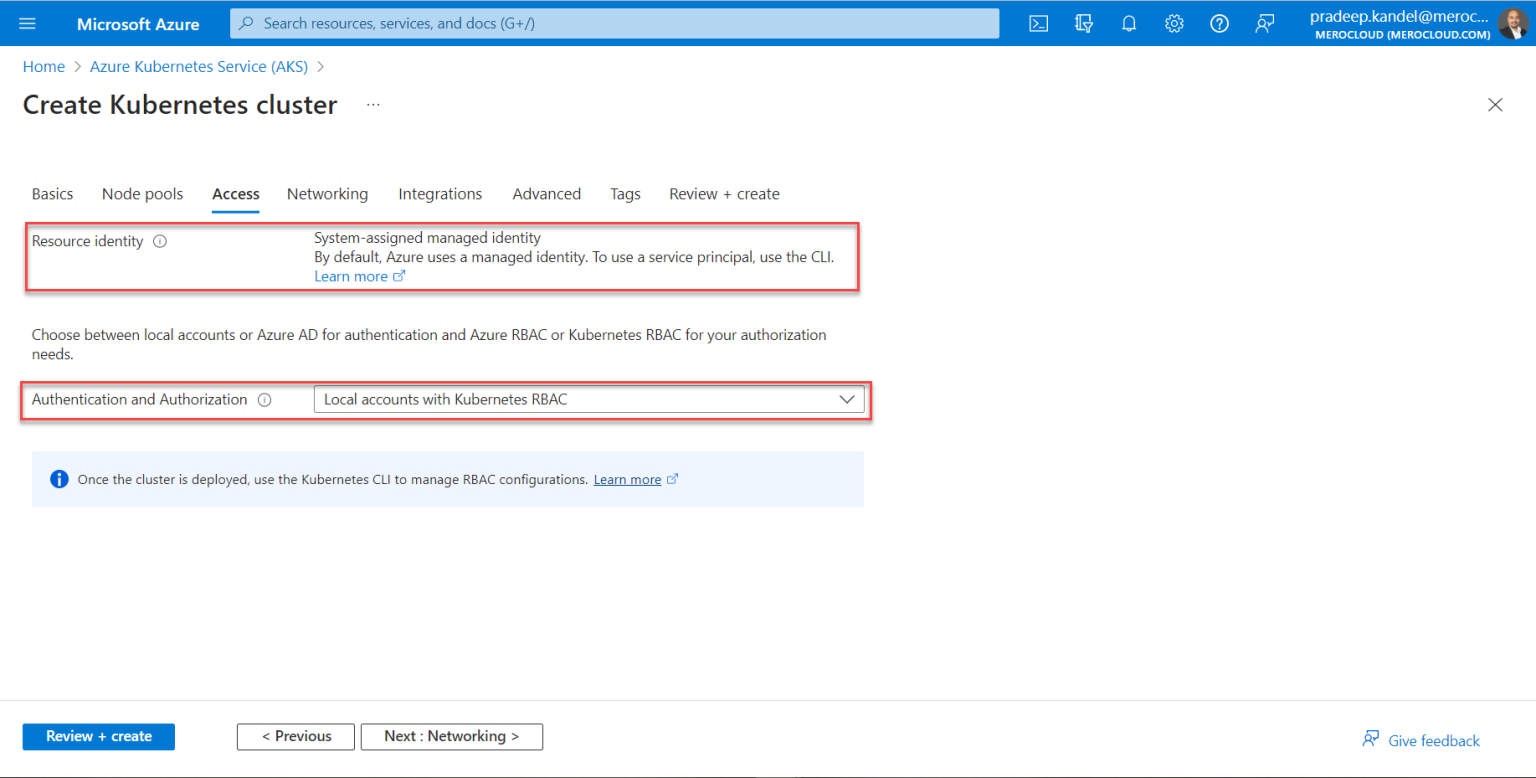Viewport: 1536px width, 778px height.
Task: Open the portal Settings gear
Action: click(x=1174, y=22)
